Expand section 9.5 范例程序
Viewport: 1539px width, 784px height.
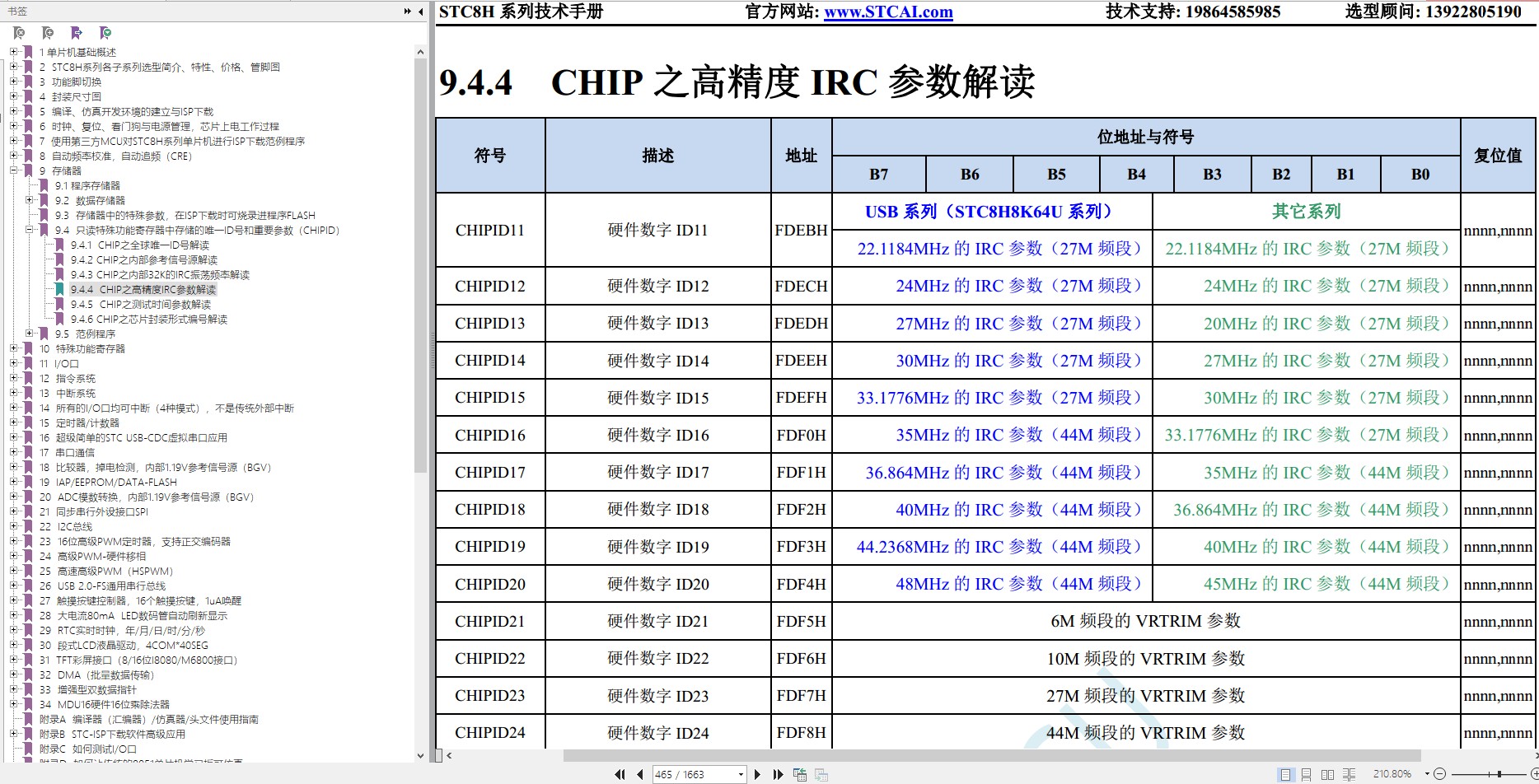29,334
